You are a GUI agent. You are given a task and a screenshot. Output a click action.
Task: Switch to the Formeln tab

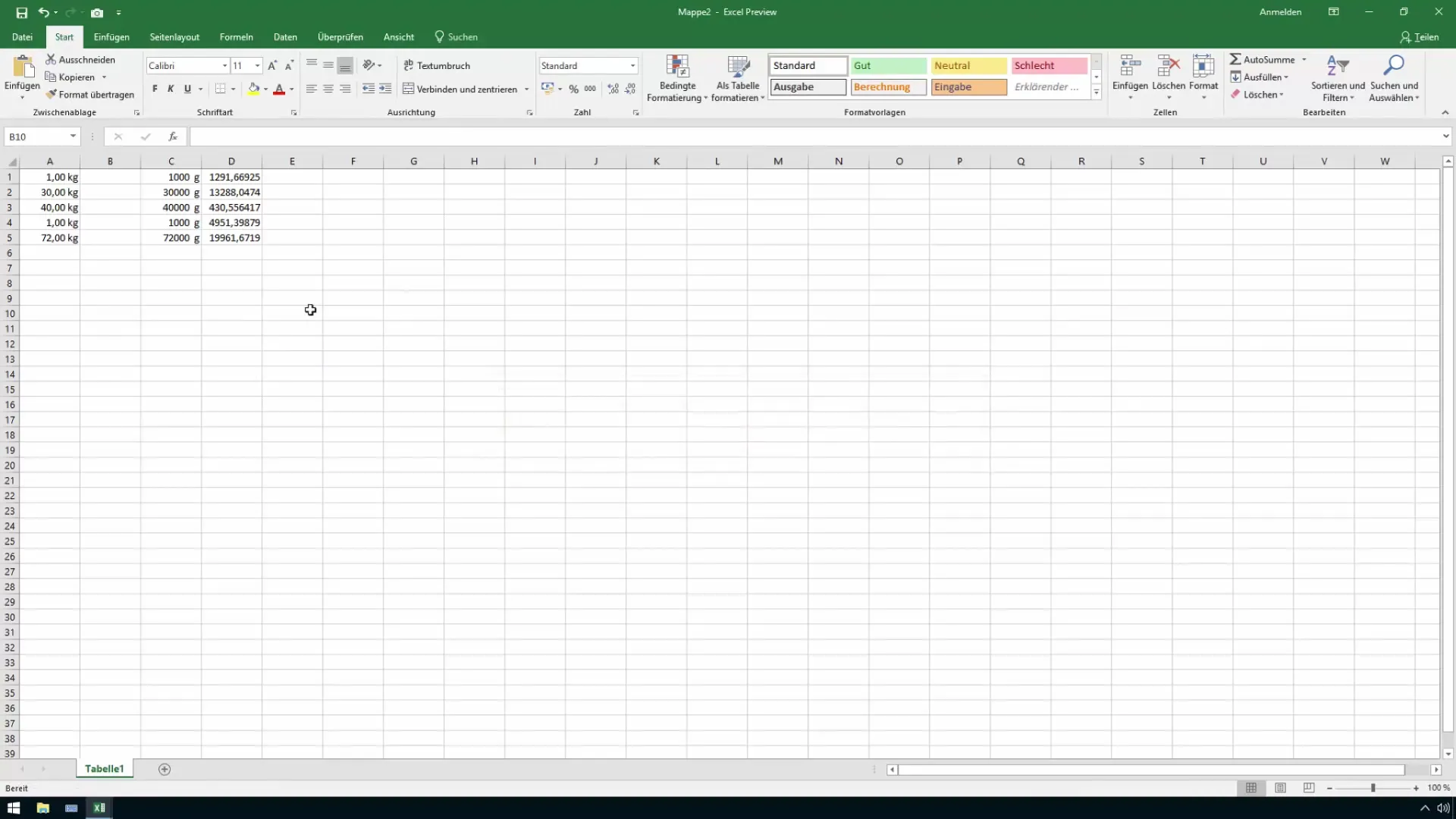click(236, 37)
